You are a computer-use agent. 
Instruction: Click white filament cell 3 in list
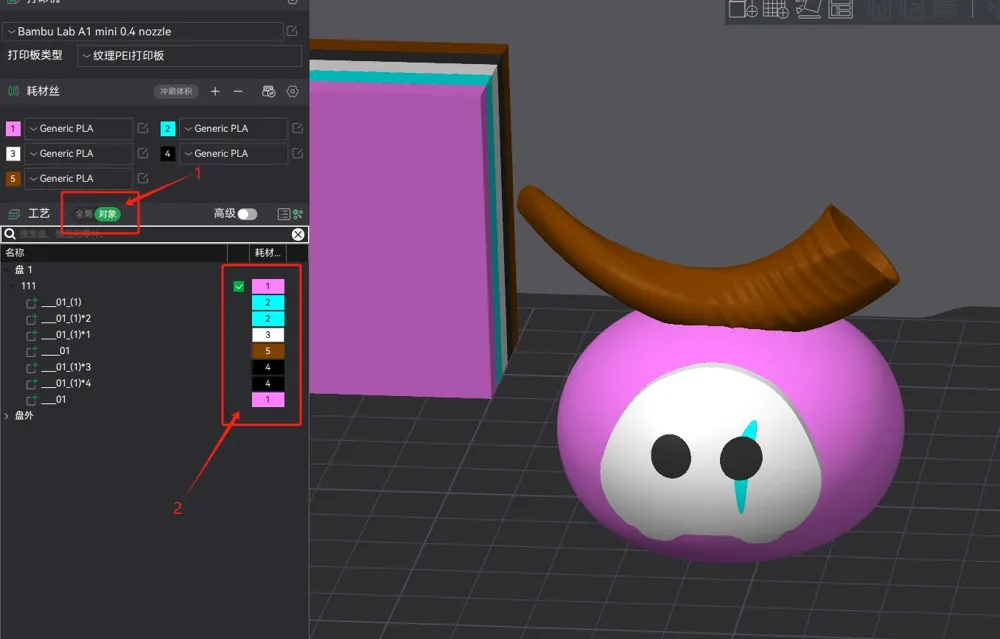pyautogui.click(x=268, y=335)
